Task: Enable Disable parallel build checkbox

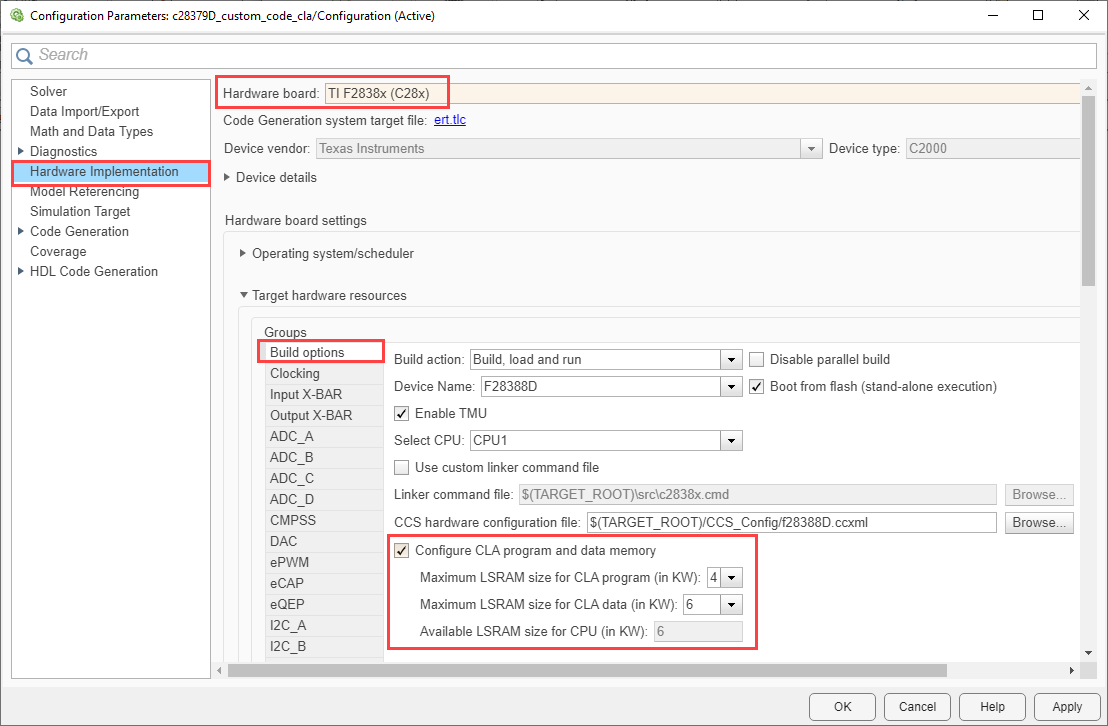Action: click(757, 360)
